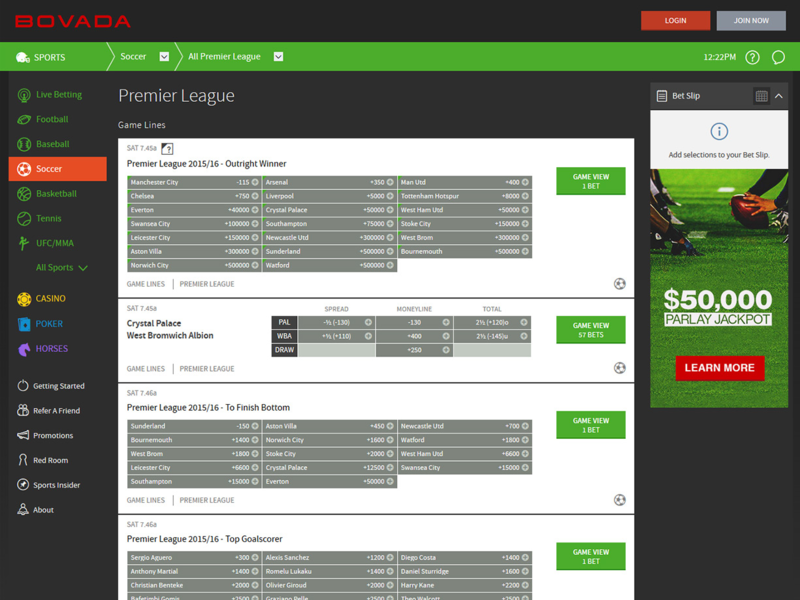Open the Soccer dropdown in the breadcrumb bar
Viewport: 800px width, 600px height.
tap(164, 57)
